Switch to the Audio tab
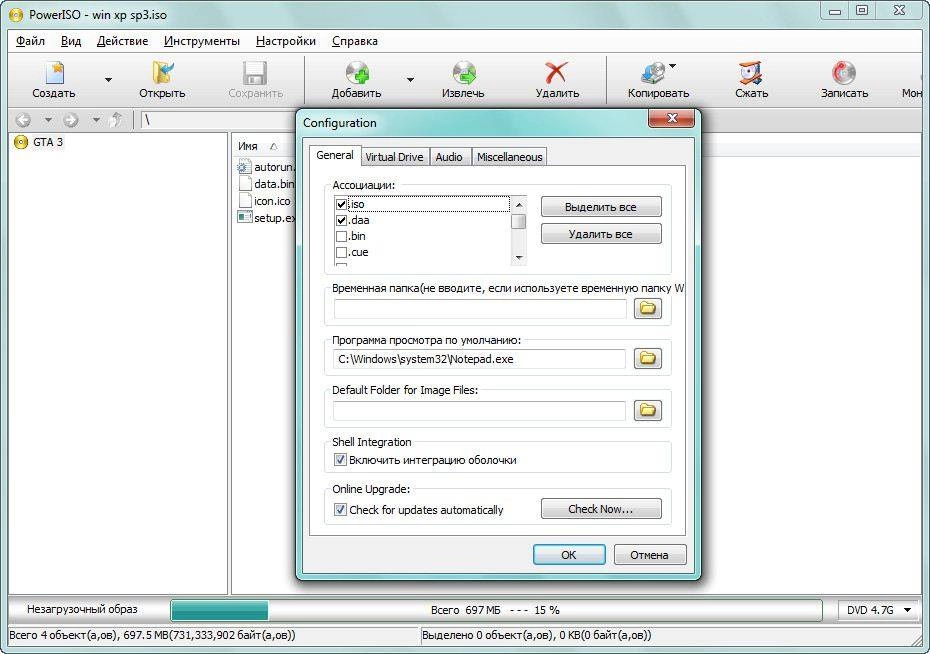930x654 pixels. 449,157
